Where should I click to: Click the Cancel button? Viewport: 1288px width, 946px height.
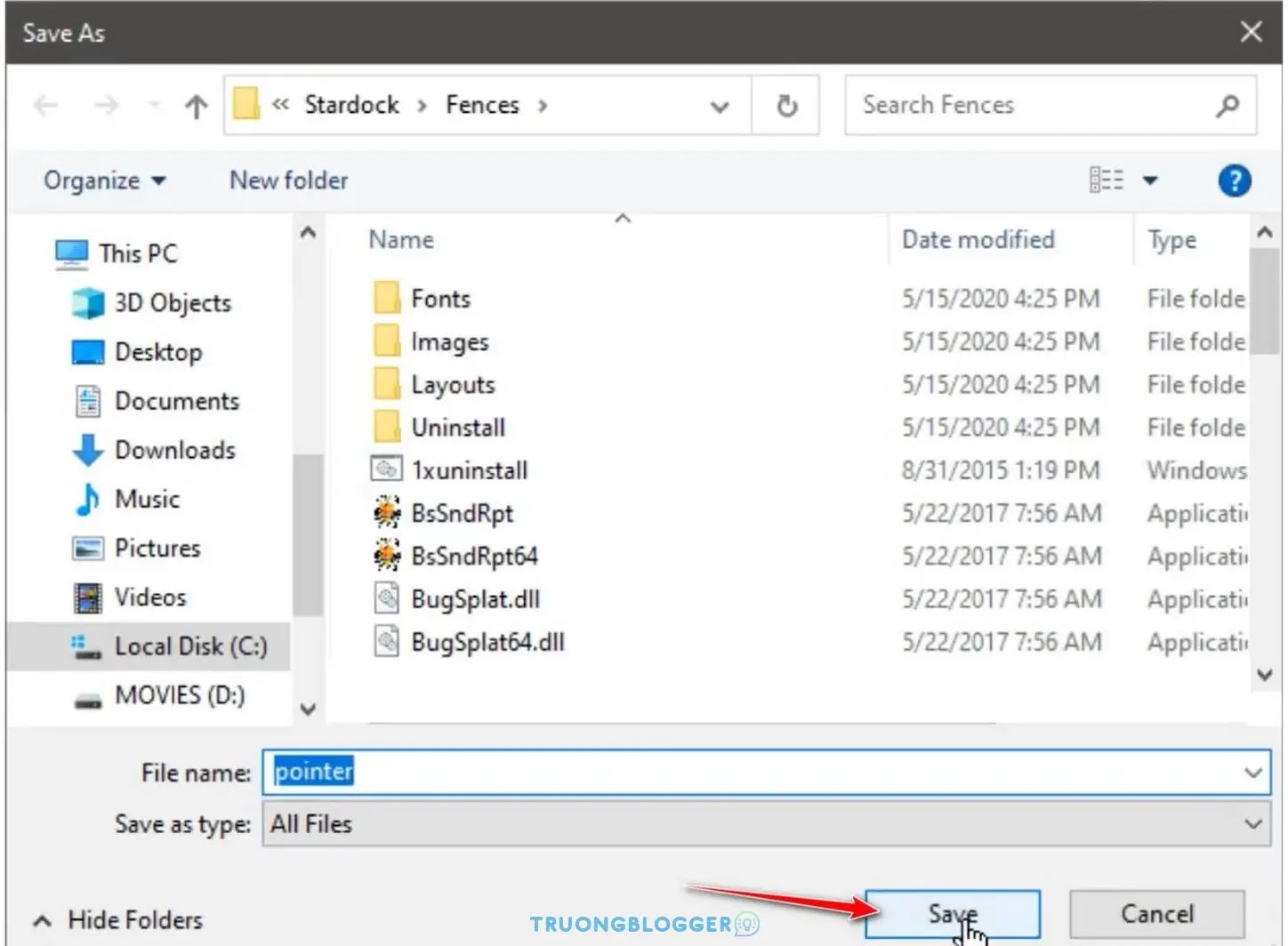pos(1156,914)
